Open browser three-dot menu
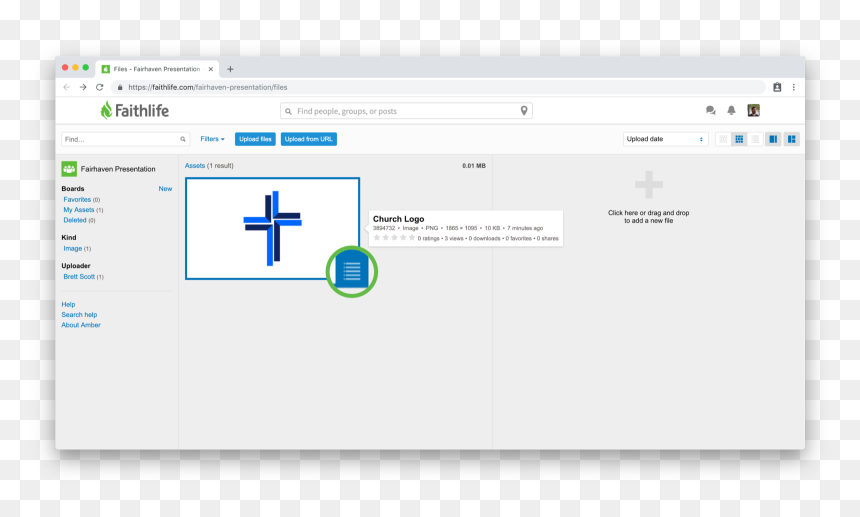The image size is (860, 517). click(x=794, y=87)
